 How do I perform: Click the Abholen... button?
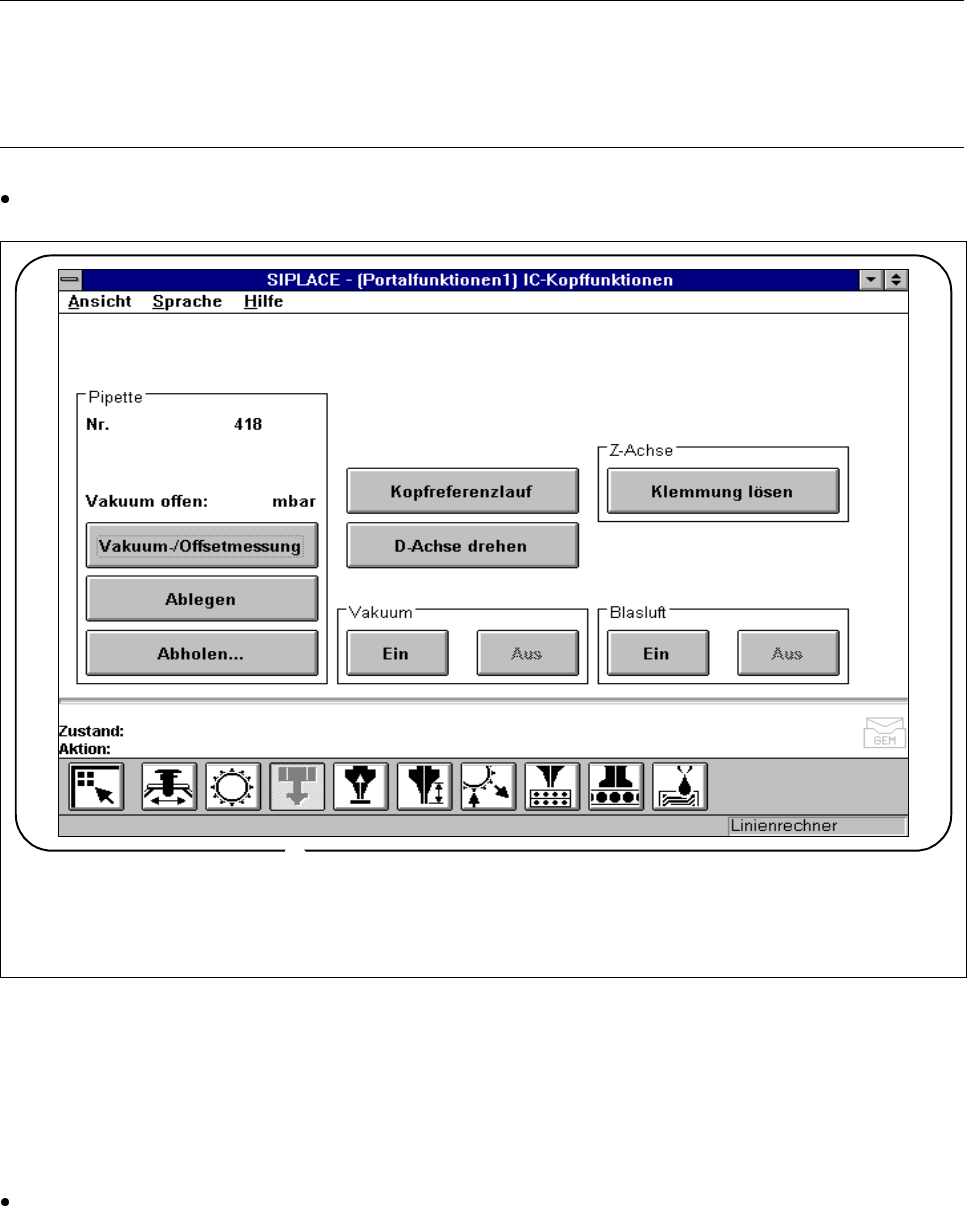[201, 653]
